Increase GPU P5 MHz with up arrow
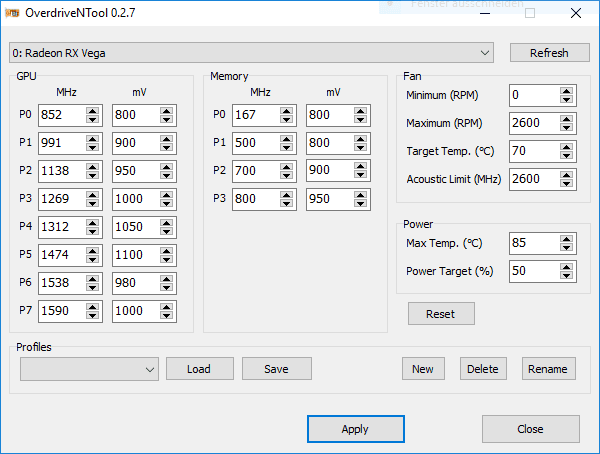Viewport: 600px width, 454px height. point(92,251)
